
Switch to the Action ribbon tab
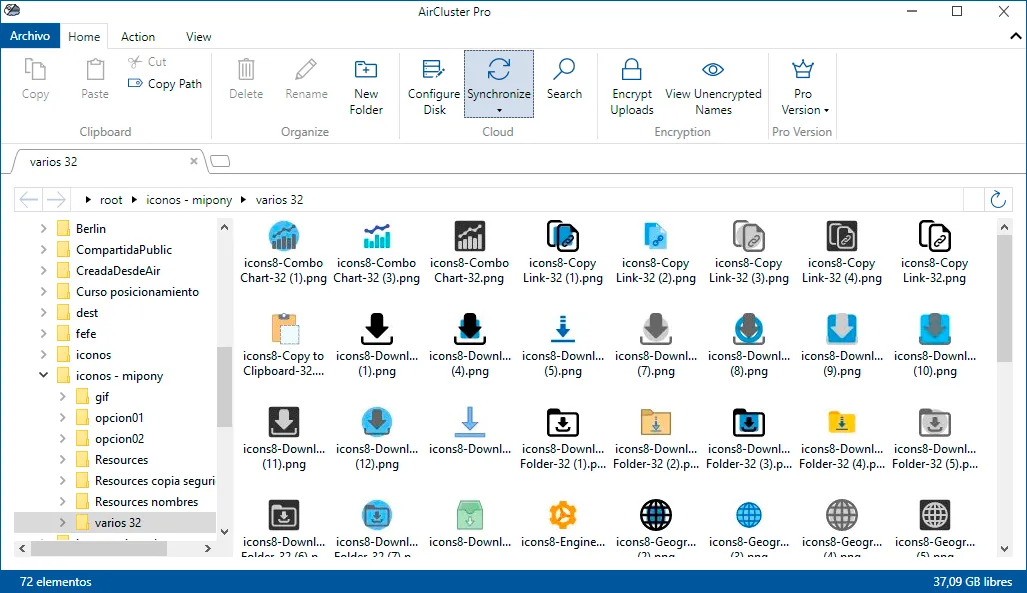pyautogui.click(x=138, y=37)
